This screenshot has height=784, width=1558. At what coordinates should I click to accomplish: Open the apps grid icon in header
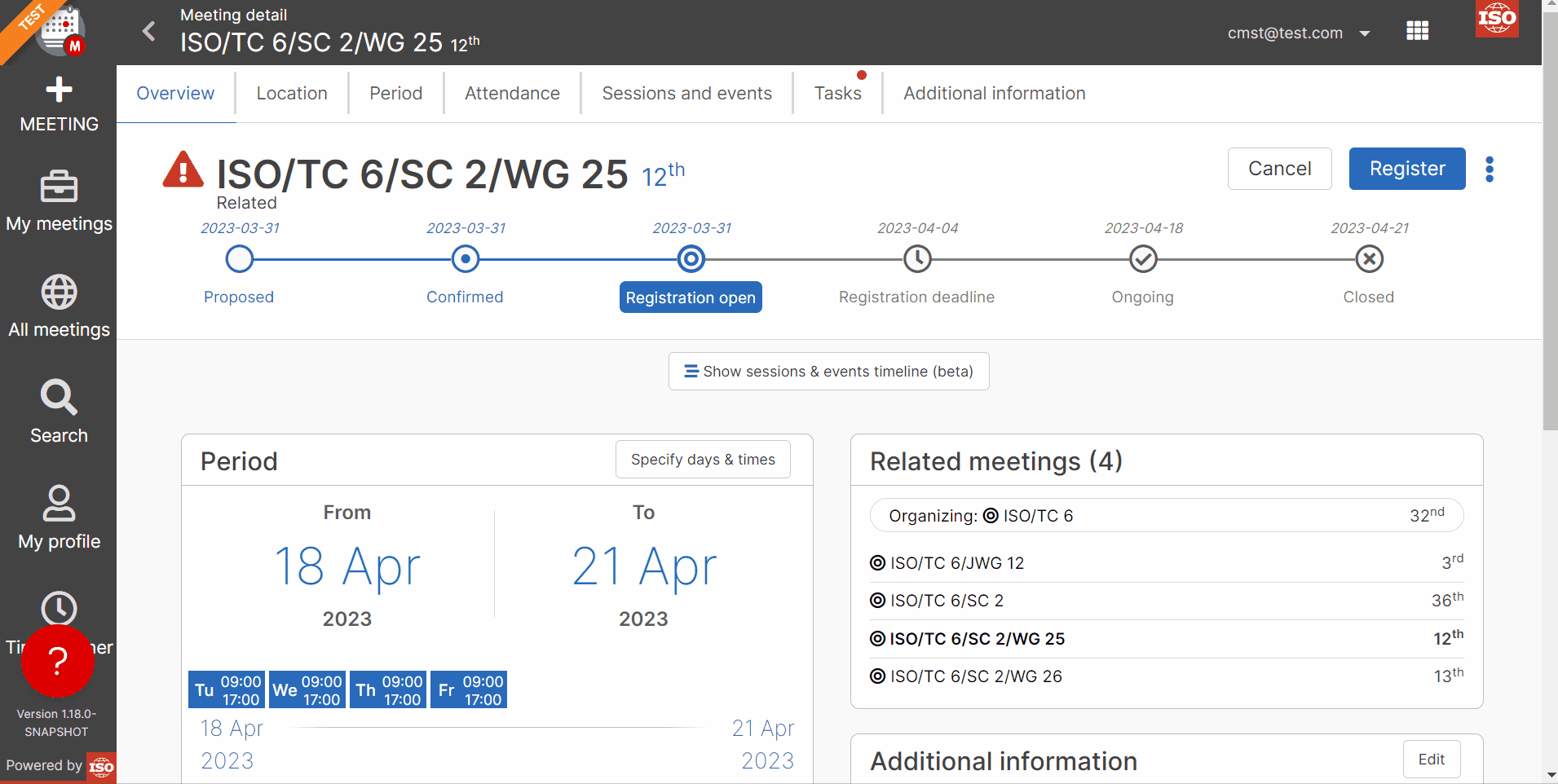pos(1418,31)
